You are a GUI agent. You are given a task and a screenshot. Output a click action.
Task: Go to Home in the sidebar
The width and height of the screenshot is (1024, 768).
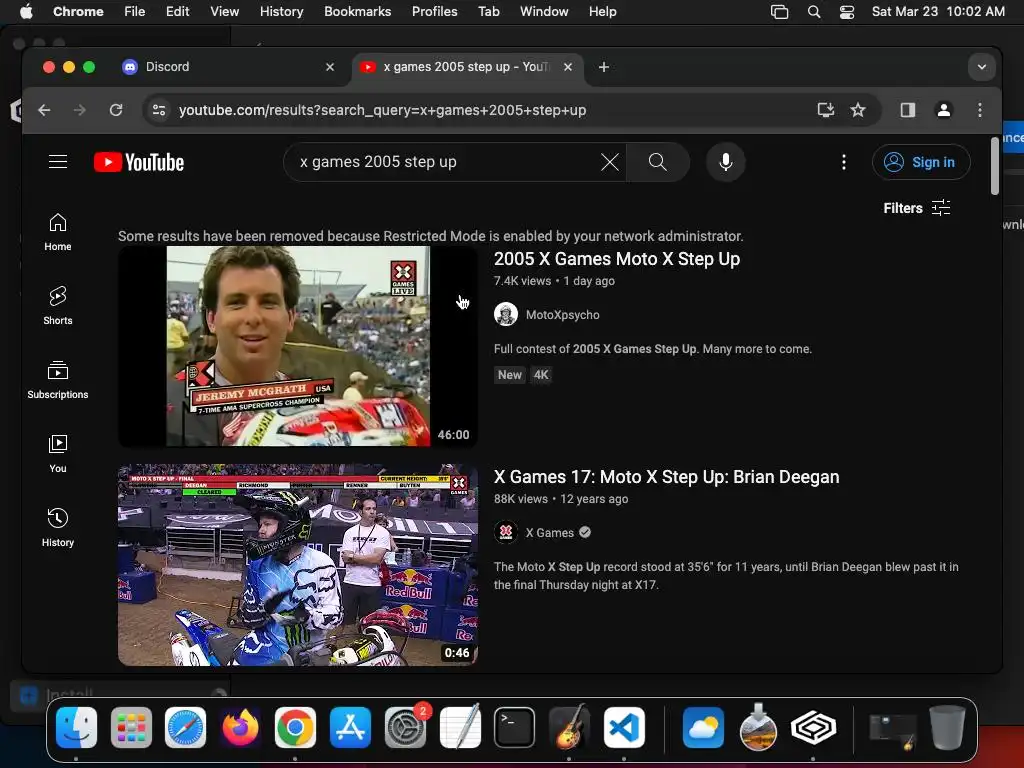pyautogui.click(x=58, y=232)
